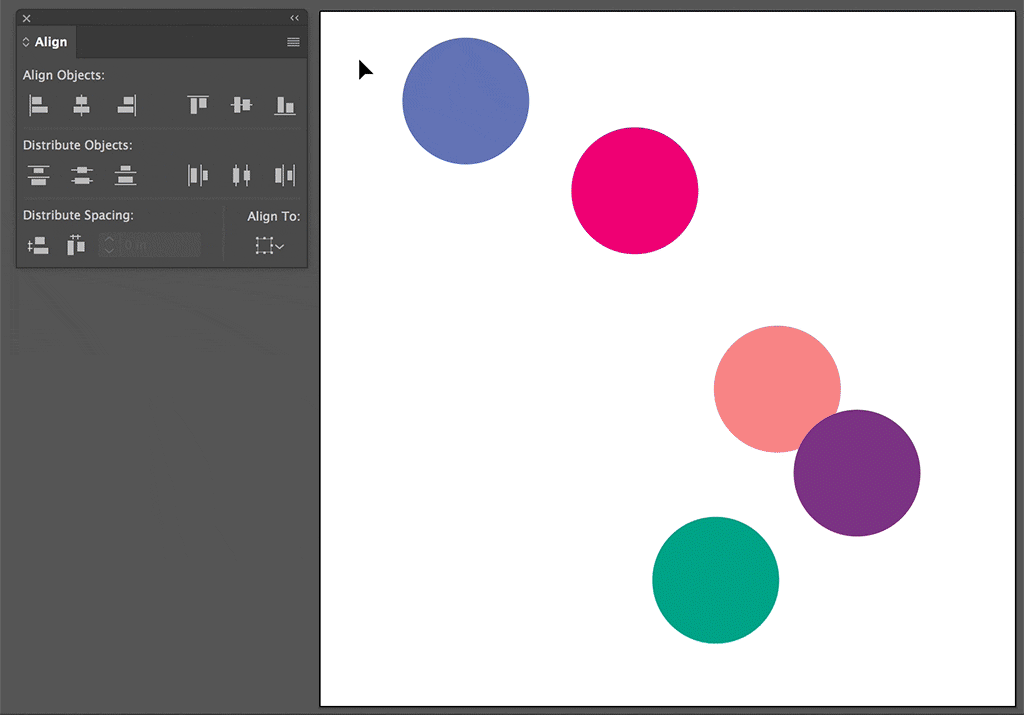Screen dimensions: 1024x715
Task: Select the Vertical distribute space icon
Action: coord(38,245)
